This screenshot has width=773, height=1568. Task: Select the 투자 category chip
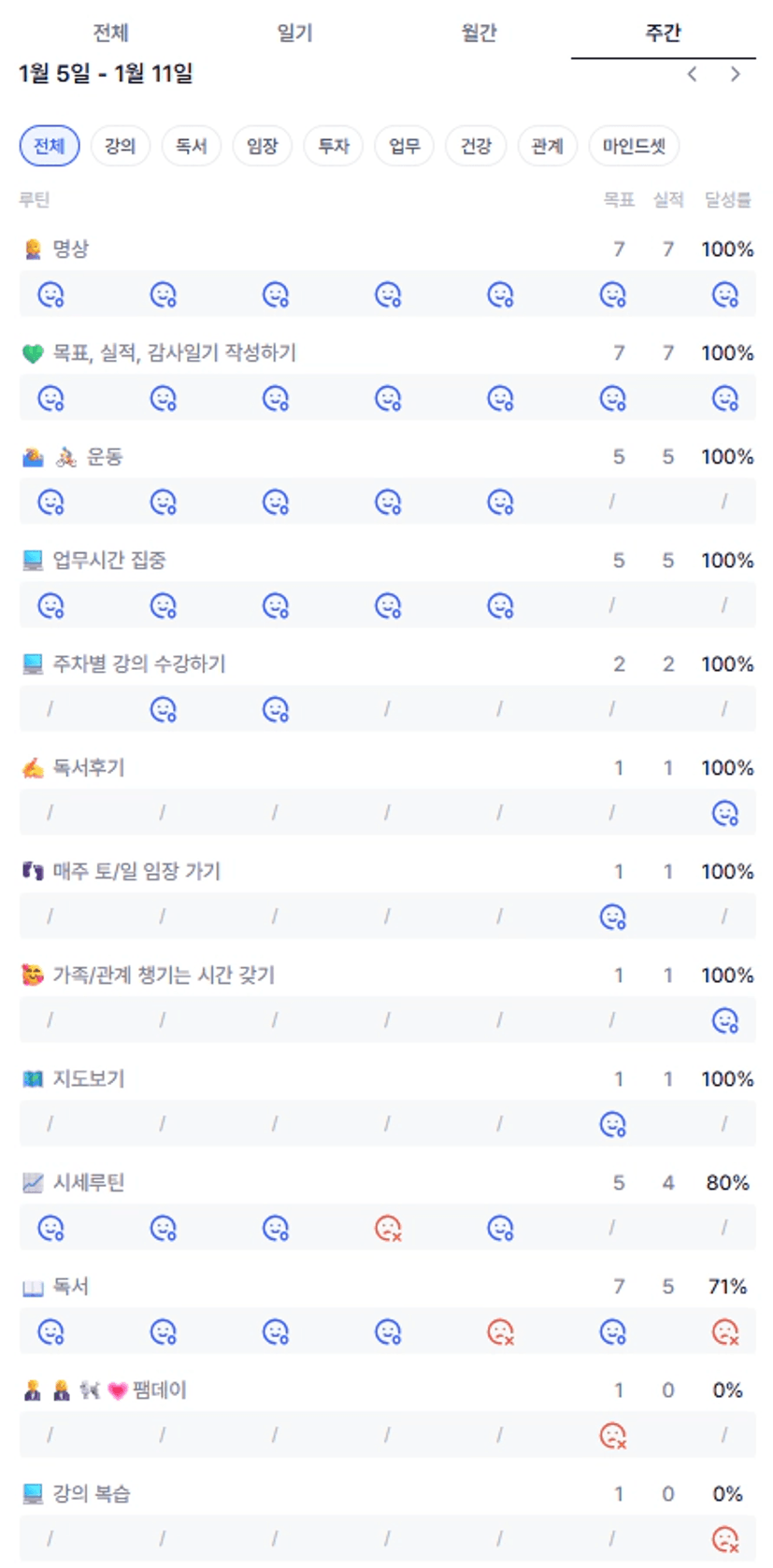coord(334,146)
